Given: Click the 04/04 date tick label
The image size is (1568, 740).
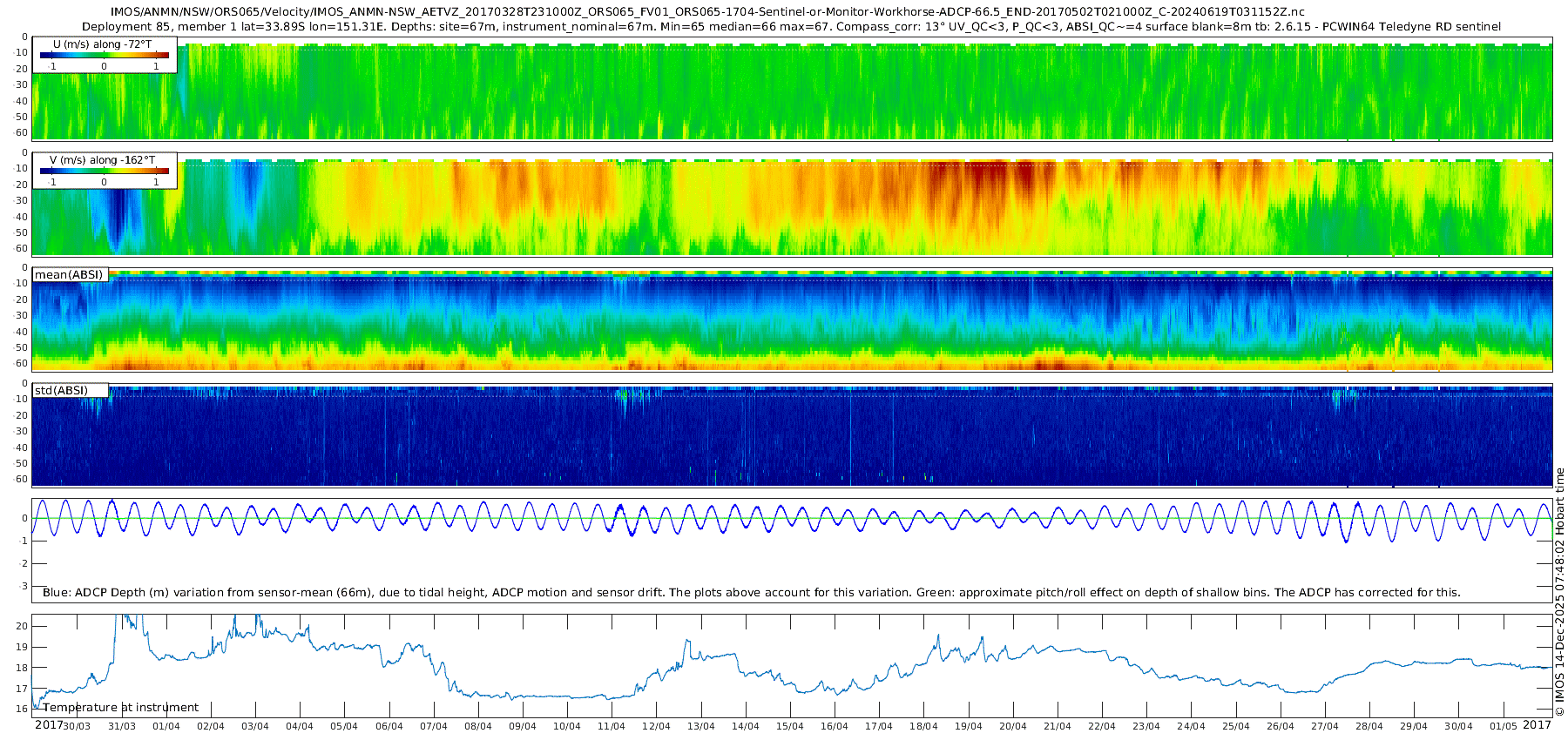Looking at the screenshot, I should tap(300, 727).
